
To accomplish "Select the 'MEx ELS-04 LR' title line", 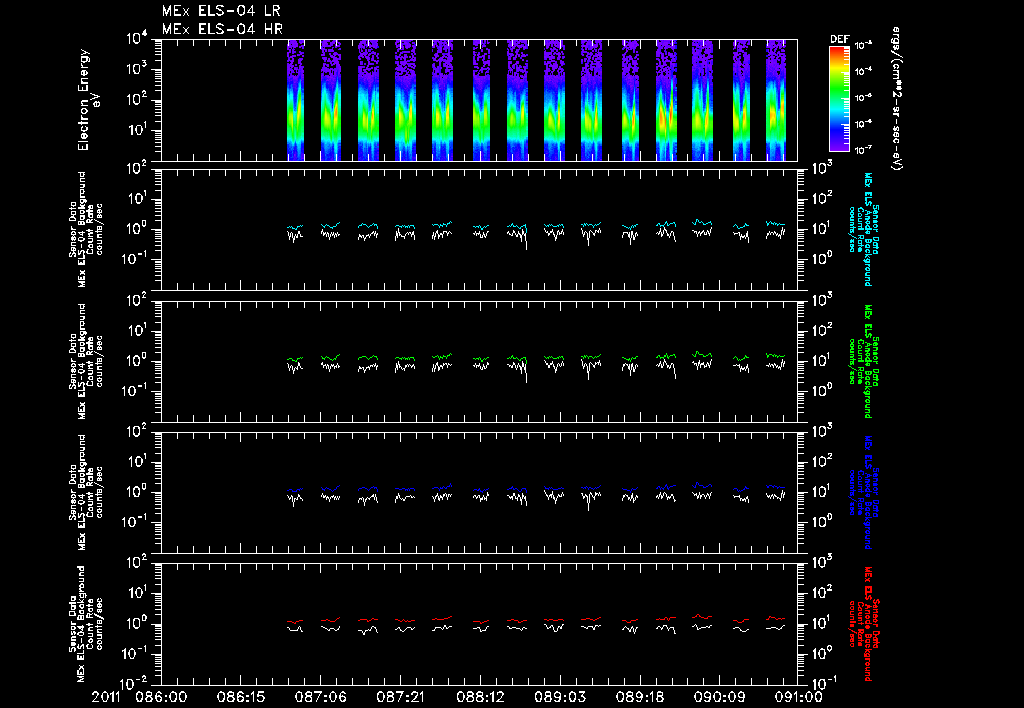I will pyautogui.click(x=221, y=11).
